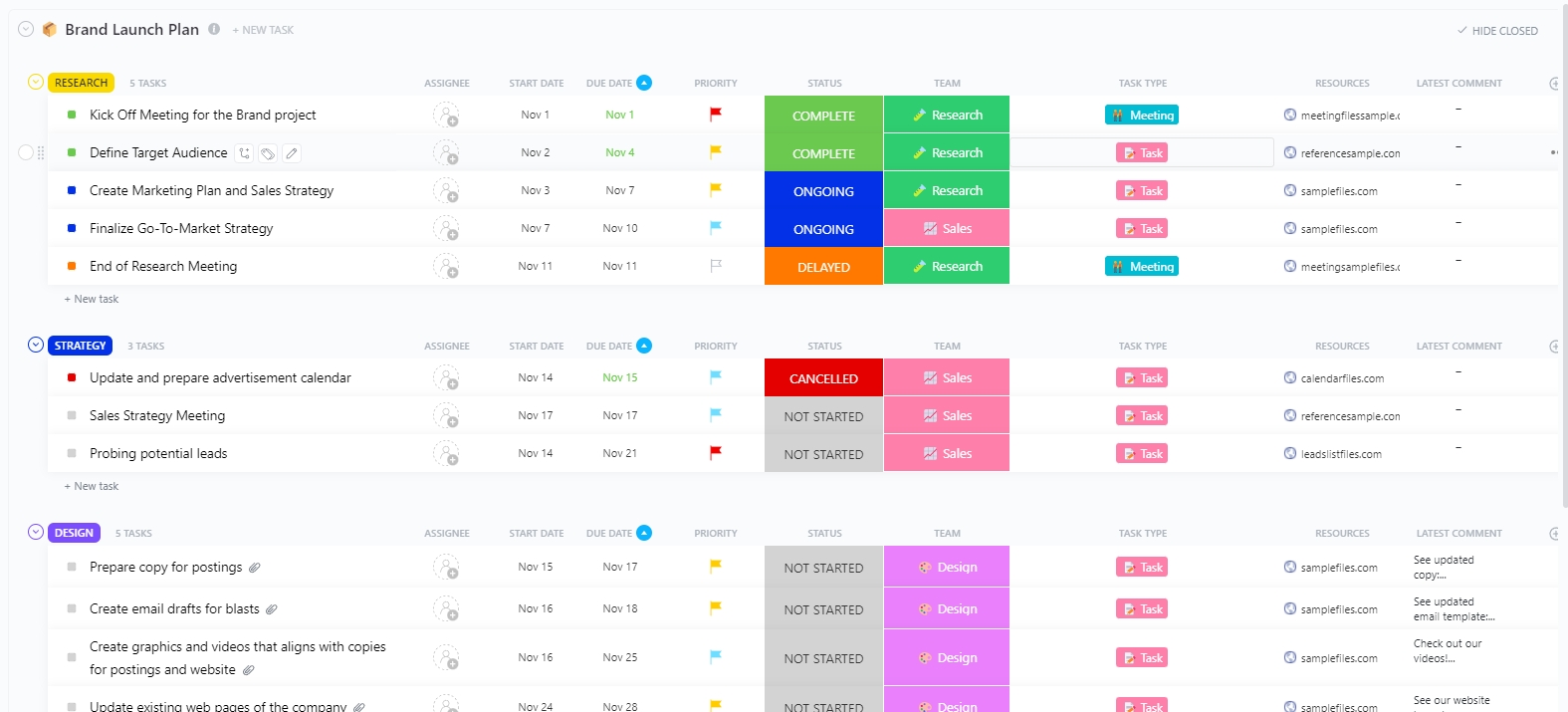
Task: Open attachment paperclip on Prepare copy for postings
Action: pyautogui.click(x=254, y=568)
